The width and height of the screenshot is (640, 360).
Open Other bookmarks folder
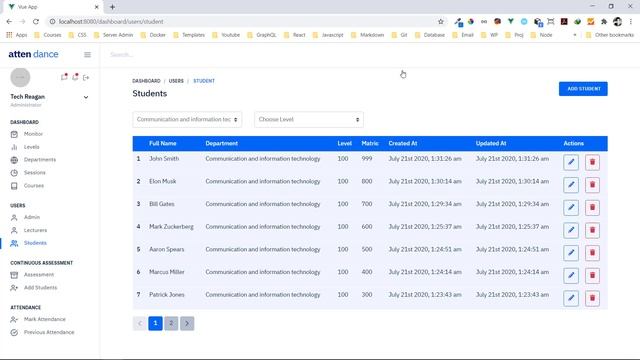click(610, 35)
